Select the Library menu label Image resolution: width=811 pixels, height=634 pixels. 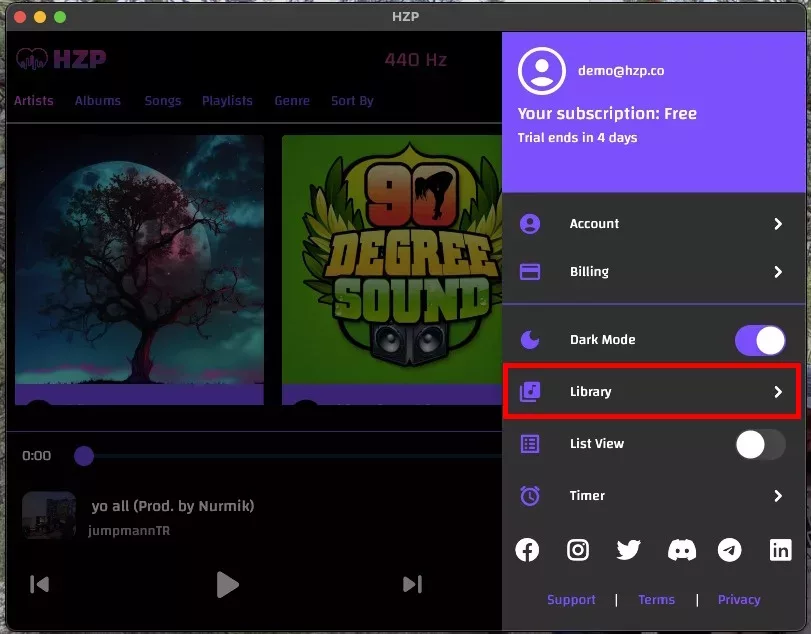pos(590,391)
